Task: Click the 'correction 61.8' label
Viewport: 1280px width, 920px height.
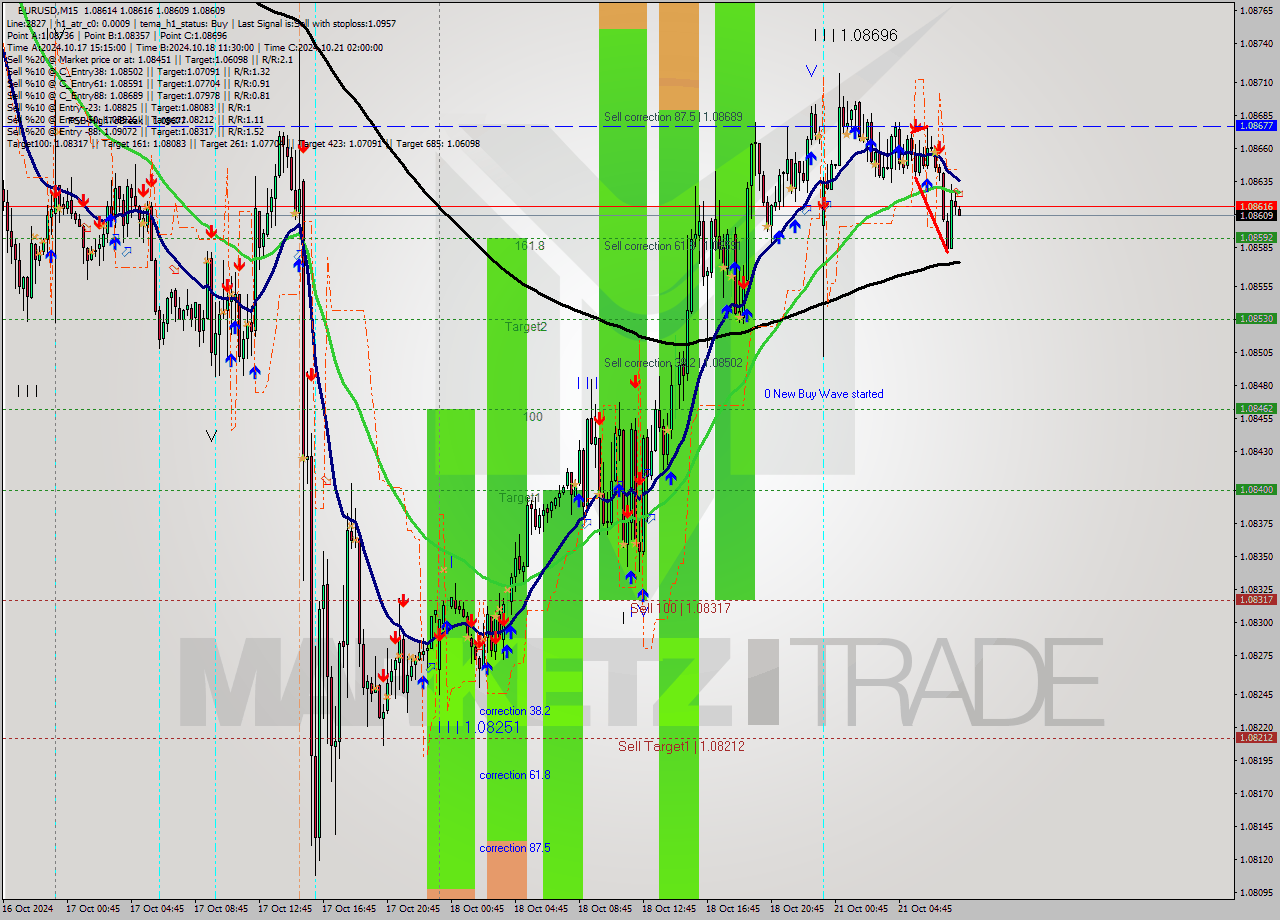Action: pyautogui.click(x=515, y=775)
